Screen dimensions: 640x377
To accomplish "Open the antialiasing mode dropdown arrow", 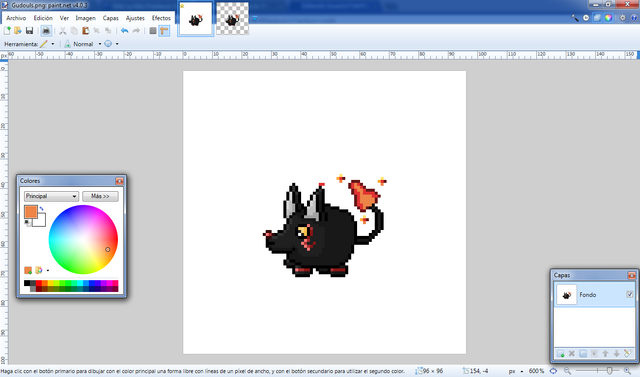I will click(117, 44).
